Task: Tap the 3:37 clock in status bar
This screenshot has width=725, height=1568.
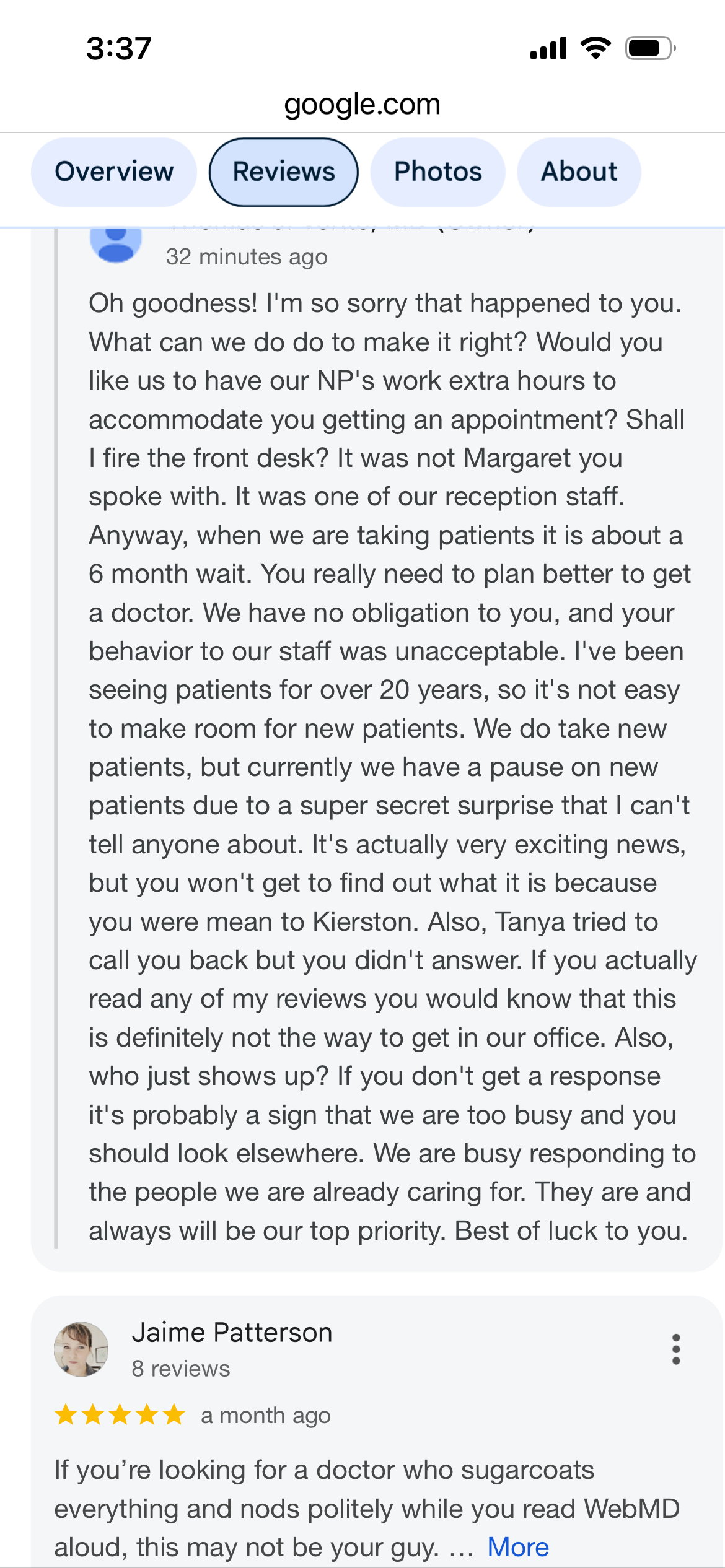Action: click(119, 48)
